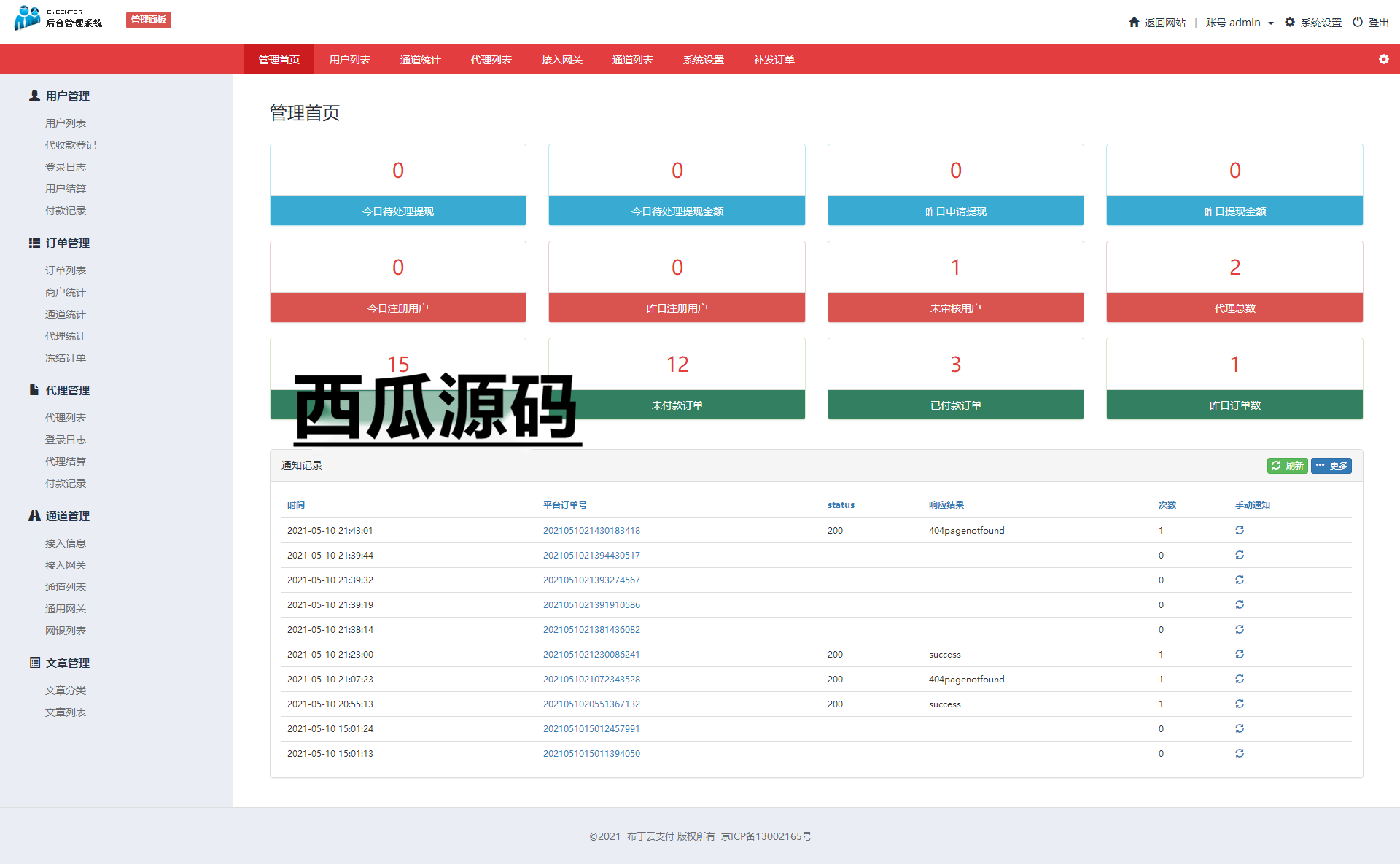Click the 今日待处理提现 stat card
1400x864 pixels.
[x=398, y=184]
